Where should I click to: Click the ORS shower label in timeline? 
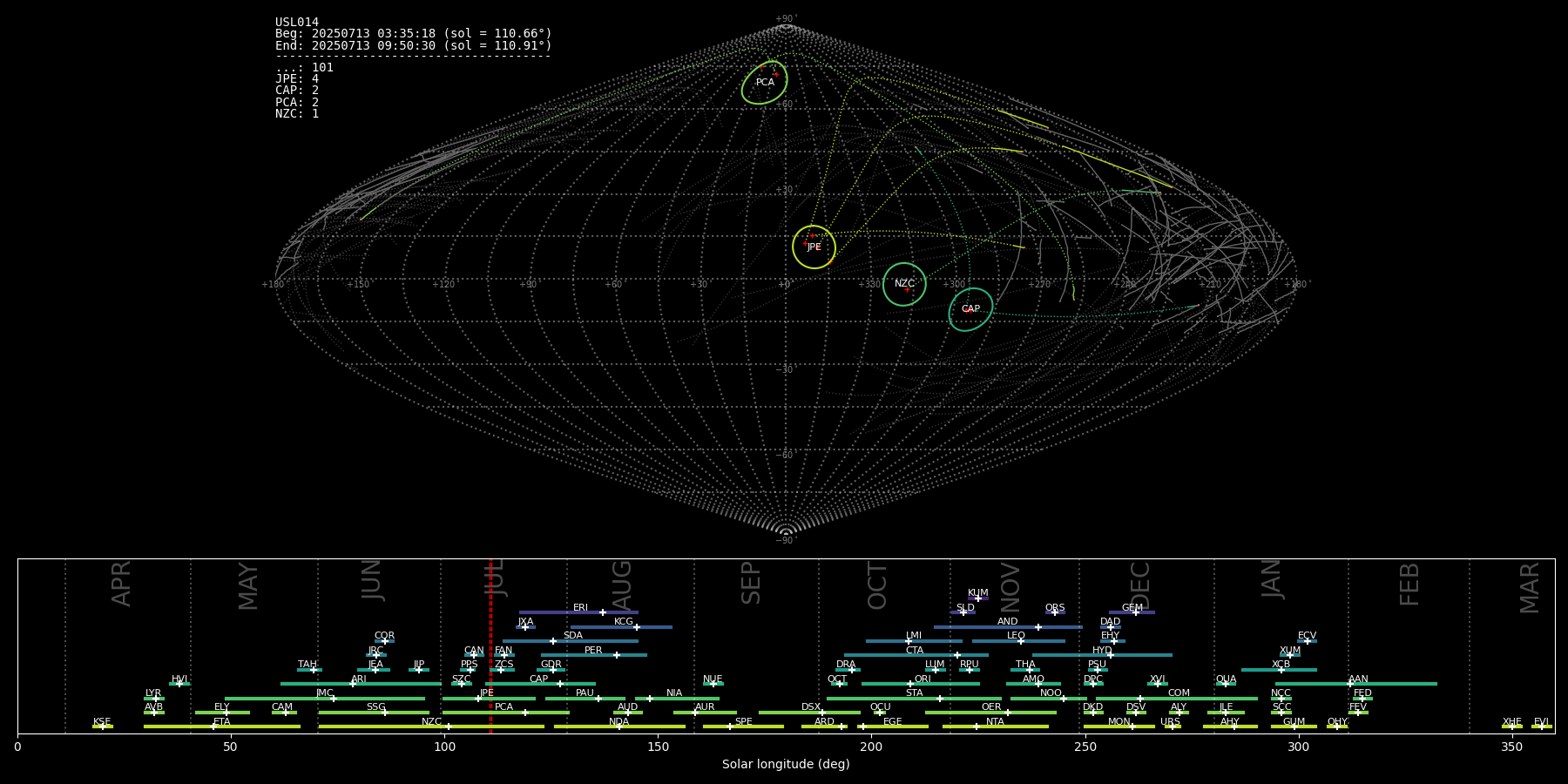click(x=1055, y=608)
